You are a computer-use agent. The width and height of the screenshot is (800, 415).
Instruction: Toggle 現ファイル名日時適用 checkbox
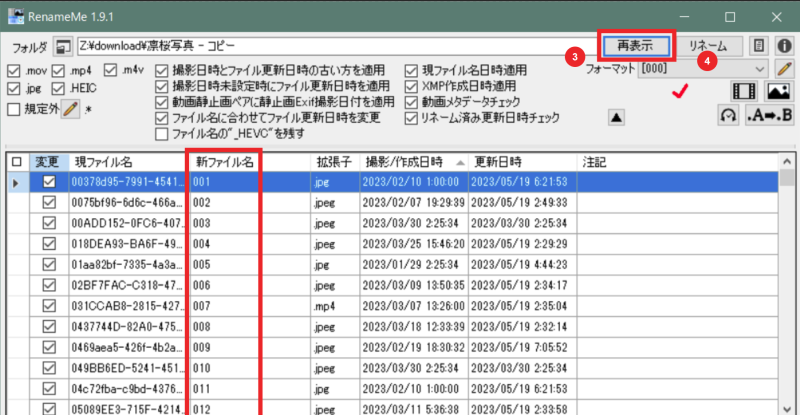pyautogui.click(x=411, y=70)
